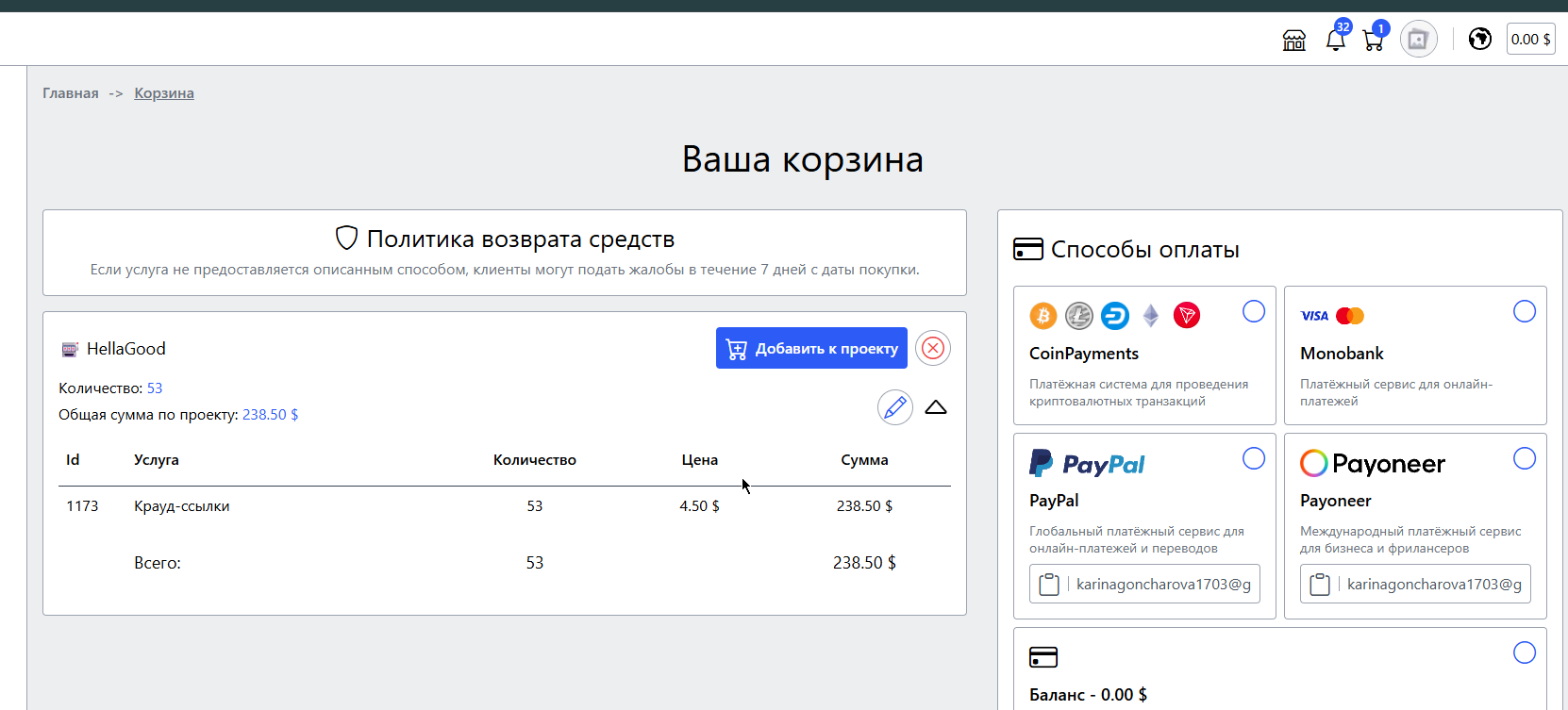Paste from clipboard in PayPal email field

point(1049,585)
